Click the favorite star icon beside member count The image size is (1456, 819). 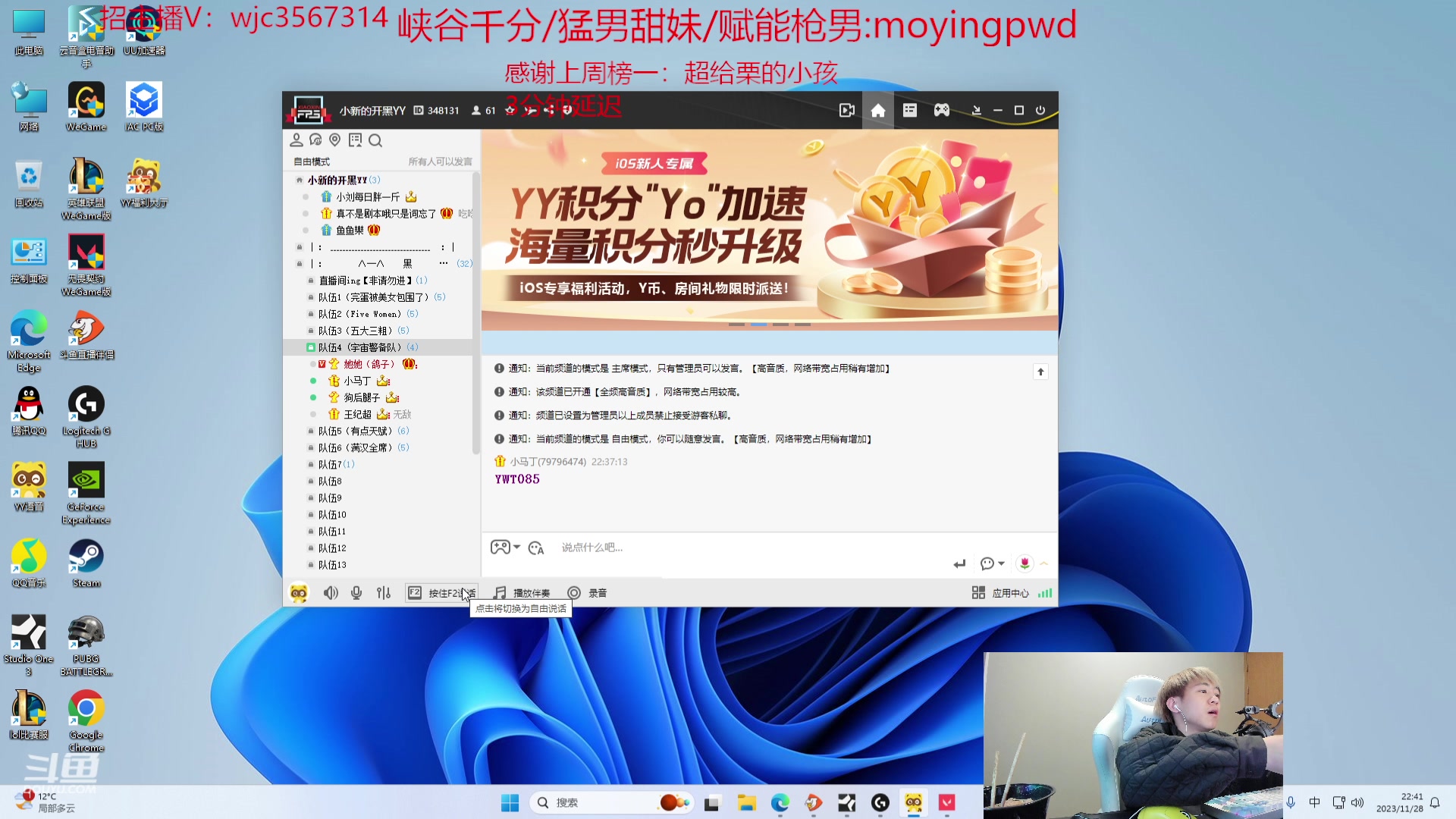click(510, 111)
